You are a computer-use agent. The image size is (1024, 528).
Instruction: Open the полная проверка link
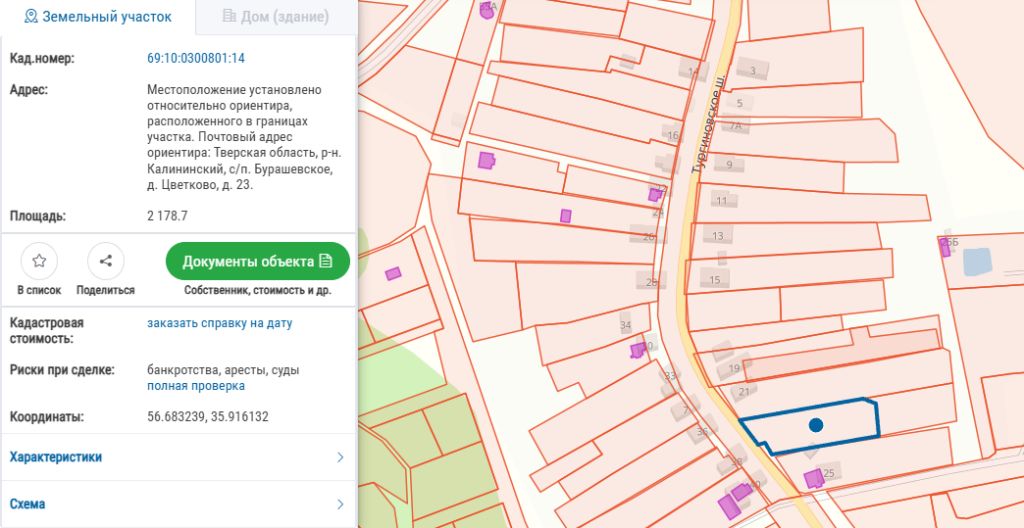coord(196,386)
